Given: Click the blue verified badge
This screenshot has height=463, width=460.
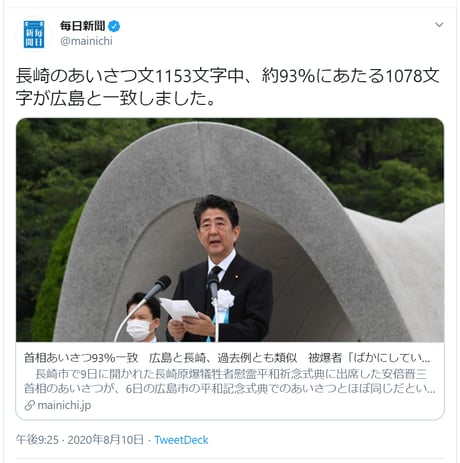Looking at the screenshot, I should click(114, 26).
